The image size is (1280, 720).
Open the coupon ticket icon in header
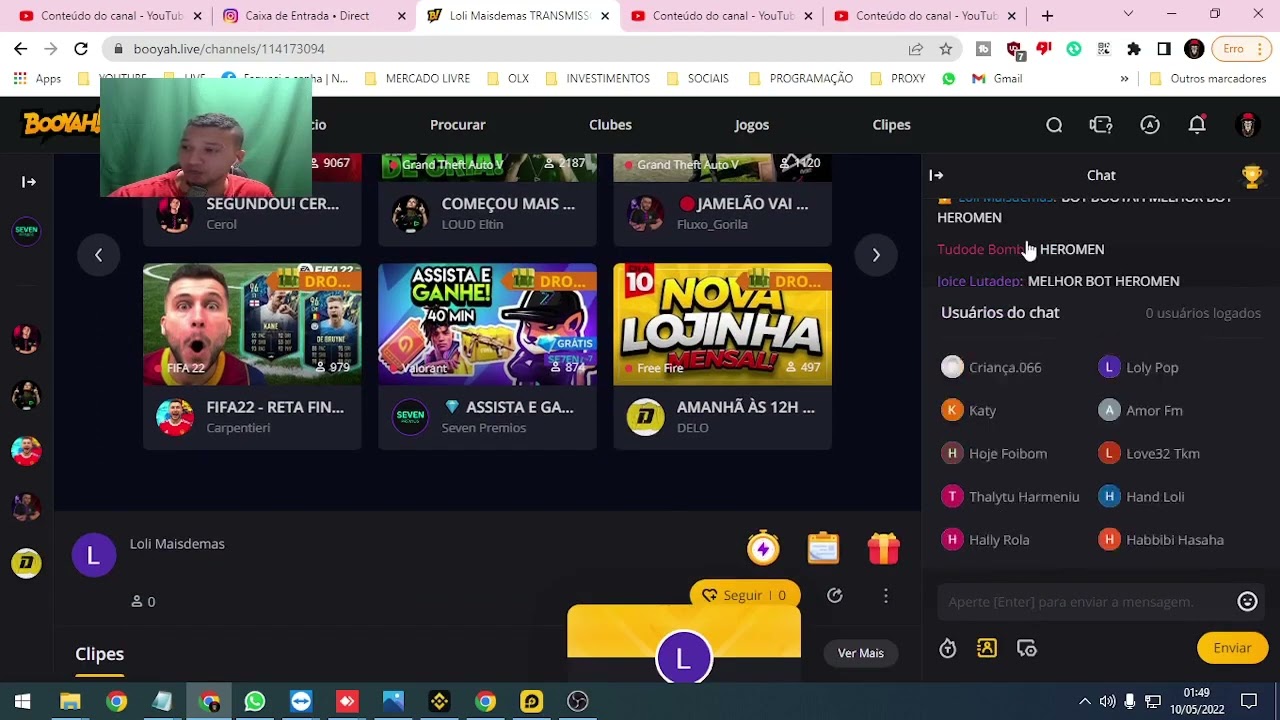1101,125
